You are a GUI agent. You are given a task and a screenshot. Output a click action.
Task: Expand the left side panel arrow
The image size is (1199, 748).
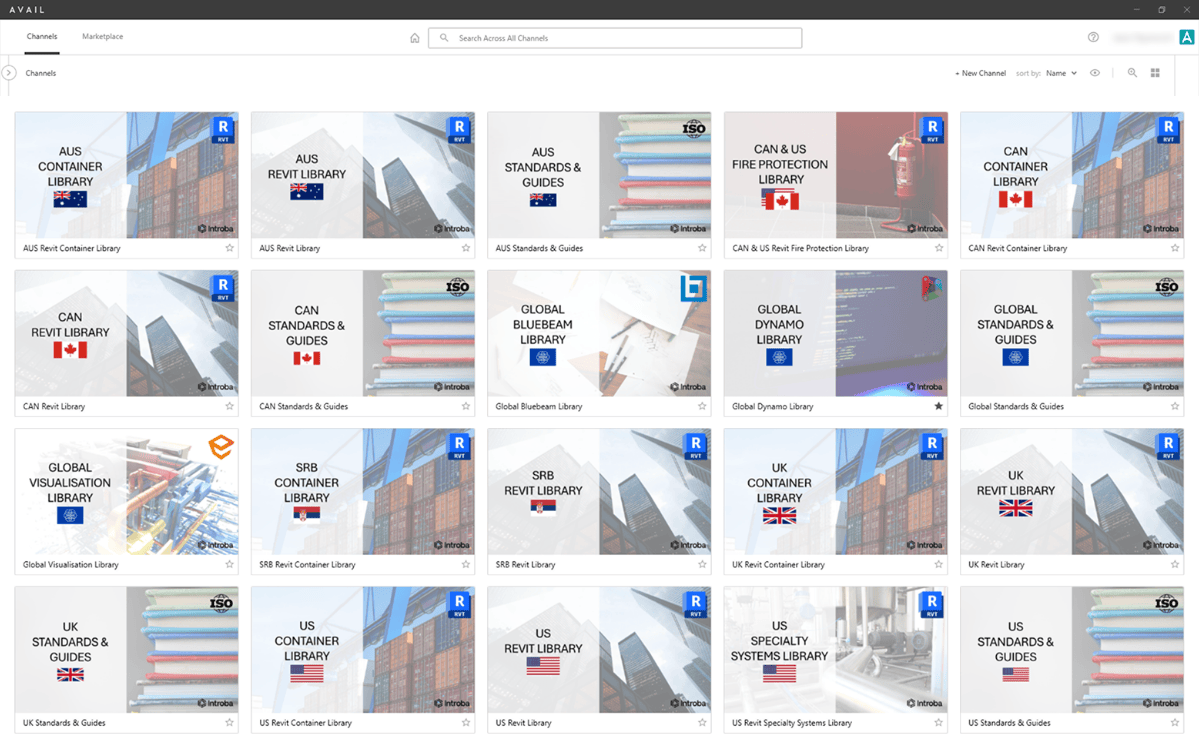9,73
